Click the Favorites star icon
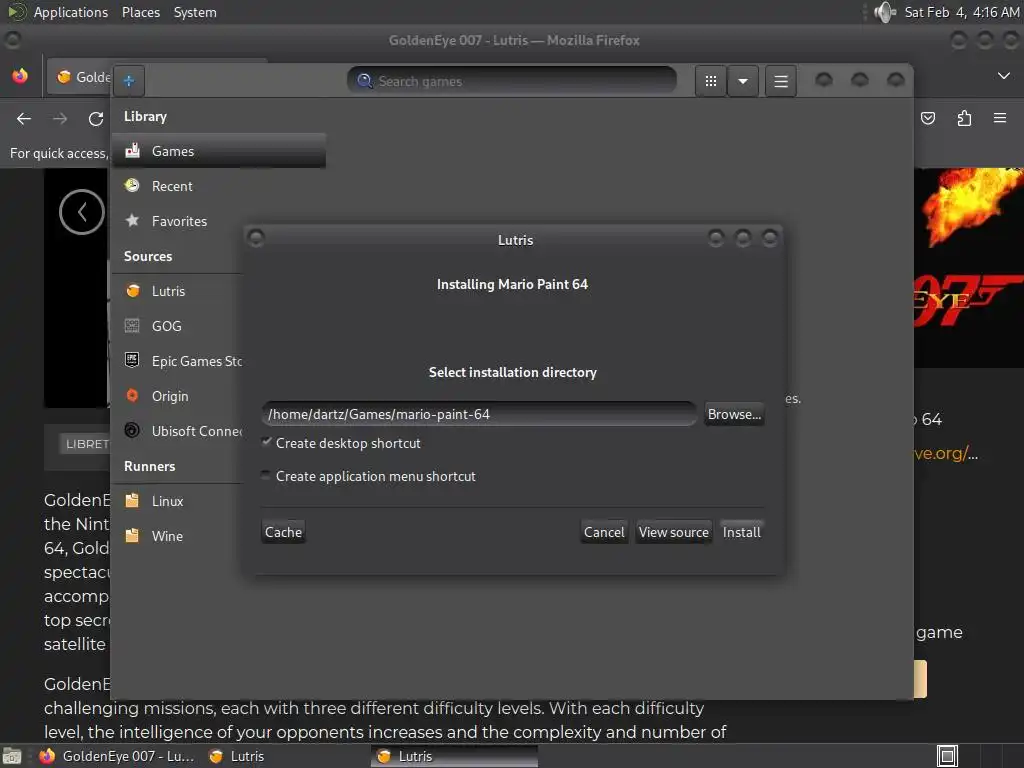The image size is (1024, 768). (x=133, y=220)
